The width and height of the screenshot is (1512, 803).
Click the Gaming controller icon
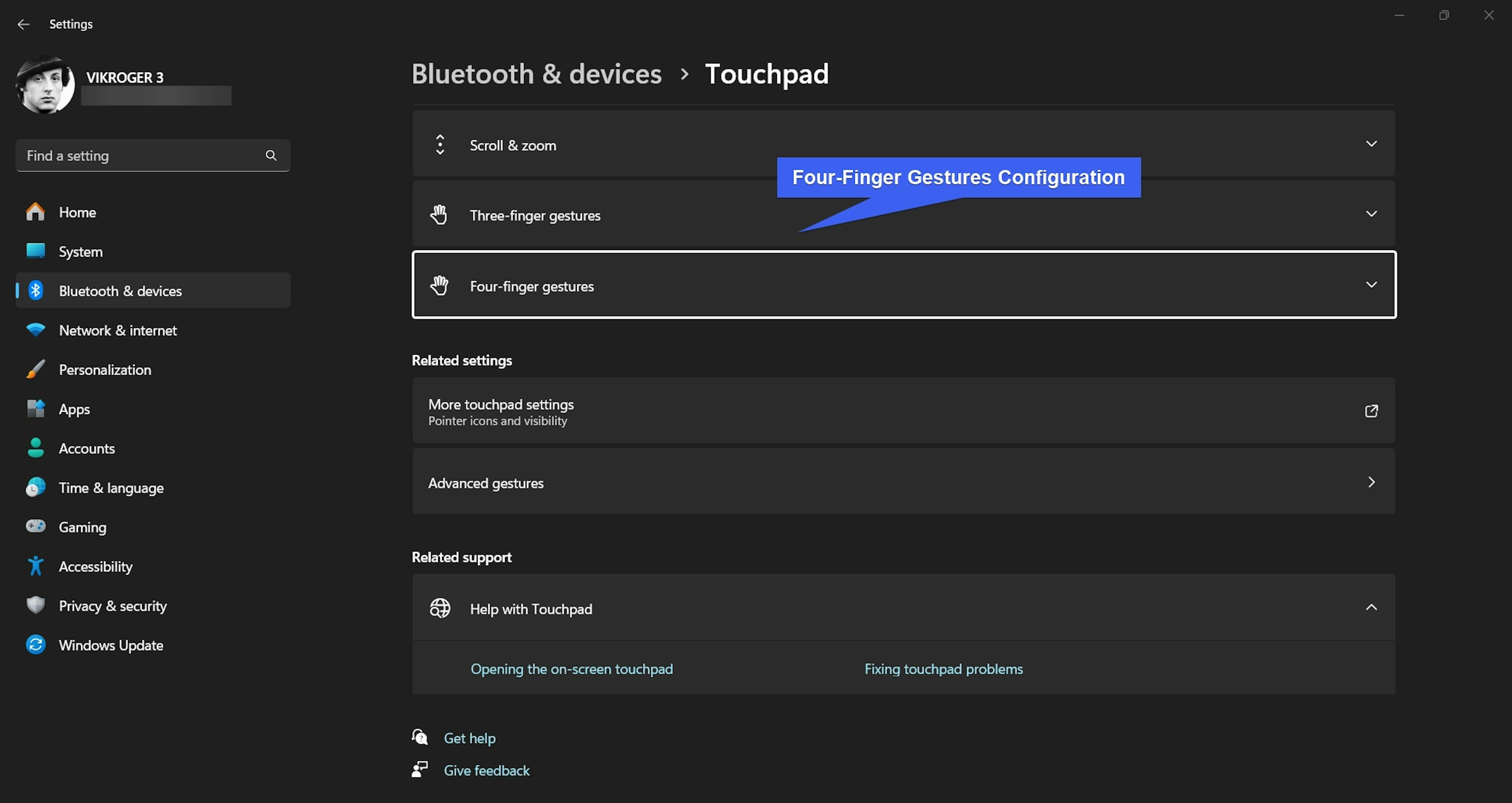36,527
